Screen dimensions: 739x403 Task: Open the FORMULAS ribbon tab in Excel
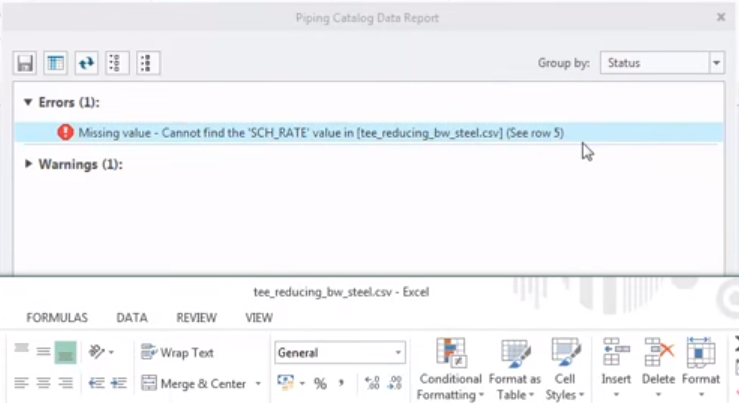click(x=57, y=318)
